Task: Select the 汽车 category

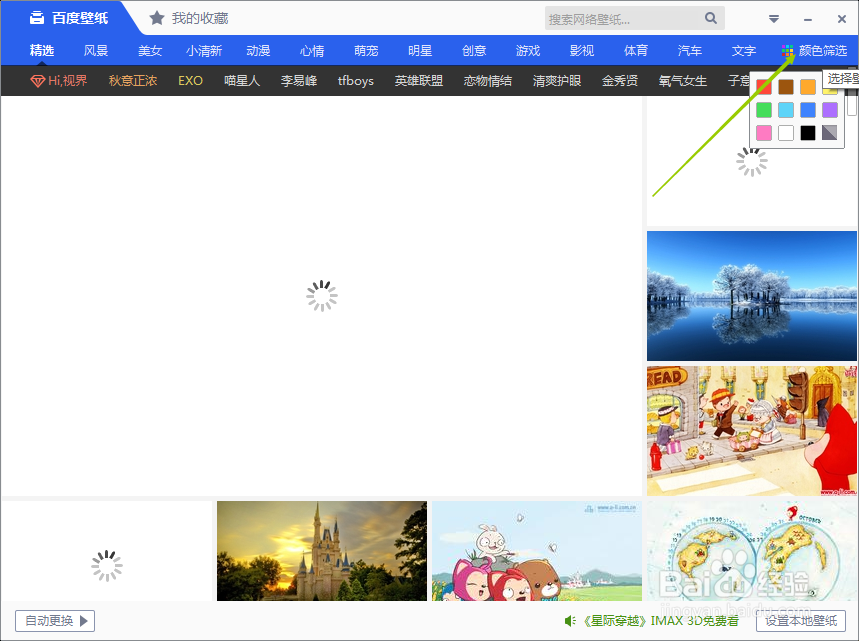Action: (690, 51)
